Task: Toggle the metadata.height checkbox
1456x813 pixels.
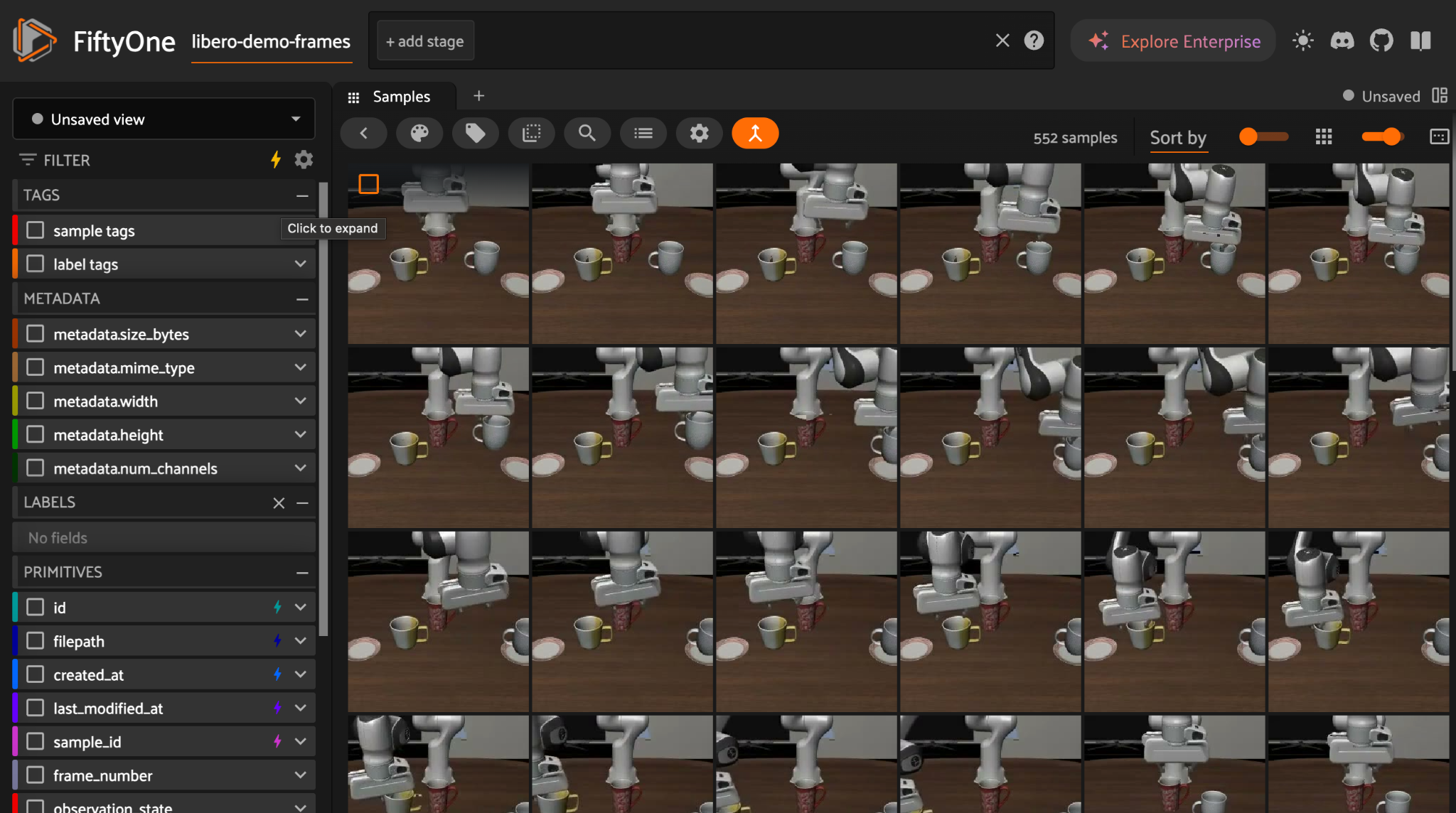Action: click(x=35, y=434)
